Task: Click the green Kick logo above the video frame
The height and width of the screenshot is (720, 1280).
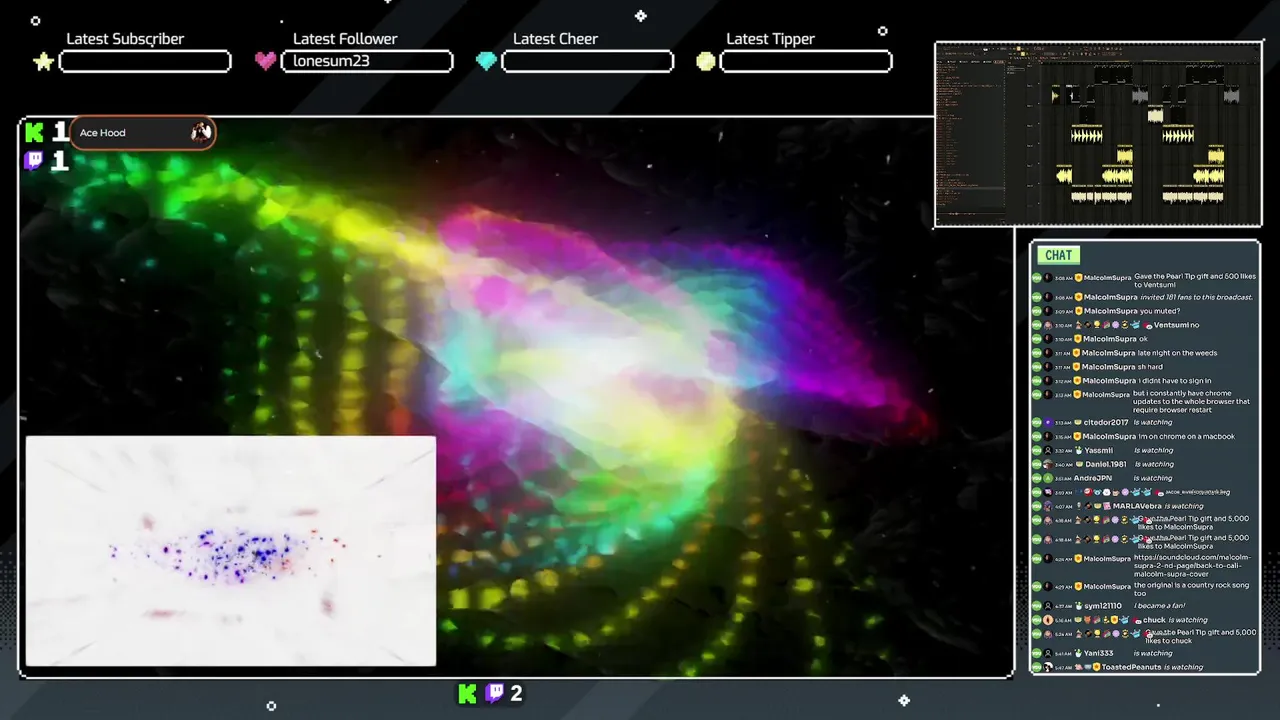Action: coord(34,132)
